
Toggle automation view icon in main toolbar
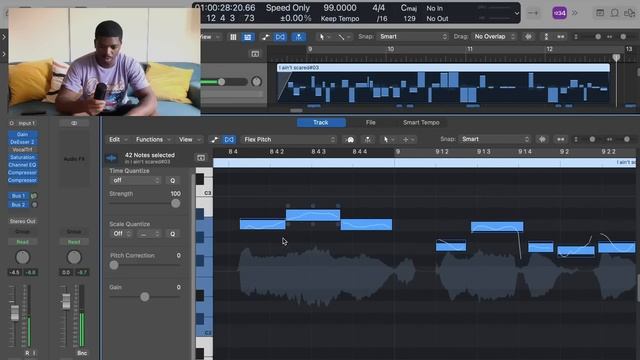click(x=265, y=37)
